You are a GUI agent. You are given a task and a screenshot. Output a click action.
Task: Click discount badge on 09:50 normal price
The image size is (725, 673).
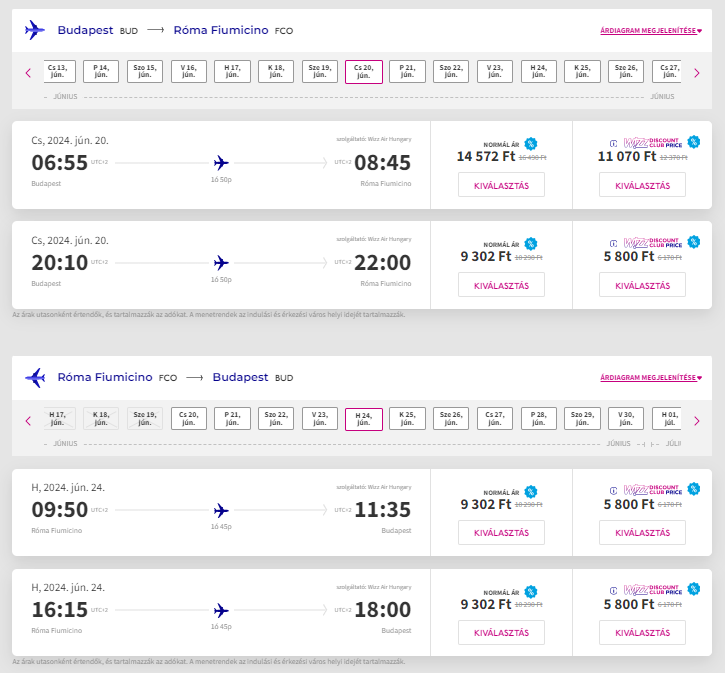click(531, 492)
